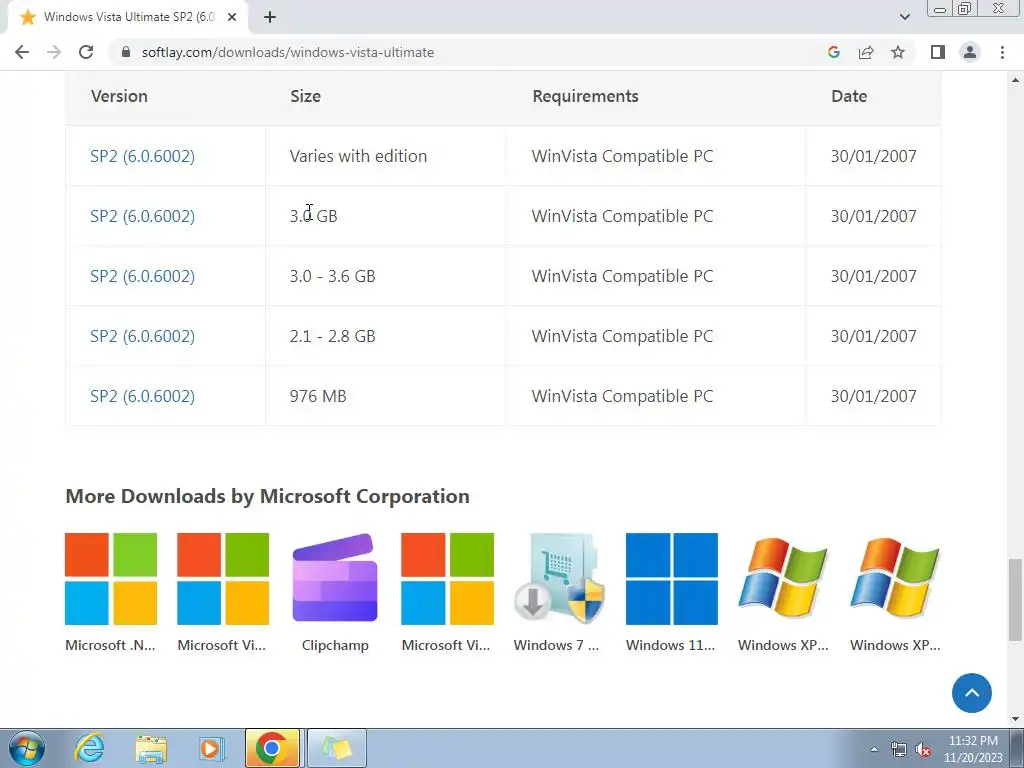This screenshot has width=1024, height=768.
Task: Open the Google search icon in address bar
Action: point(833,52)
